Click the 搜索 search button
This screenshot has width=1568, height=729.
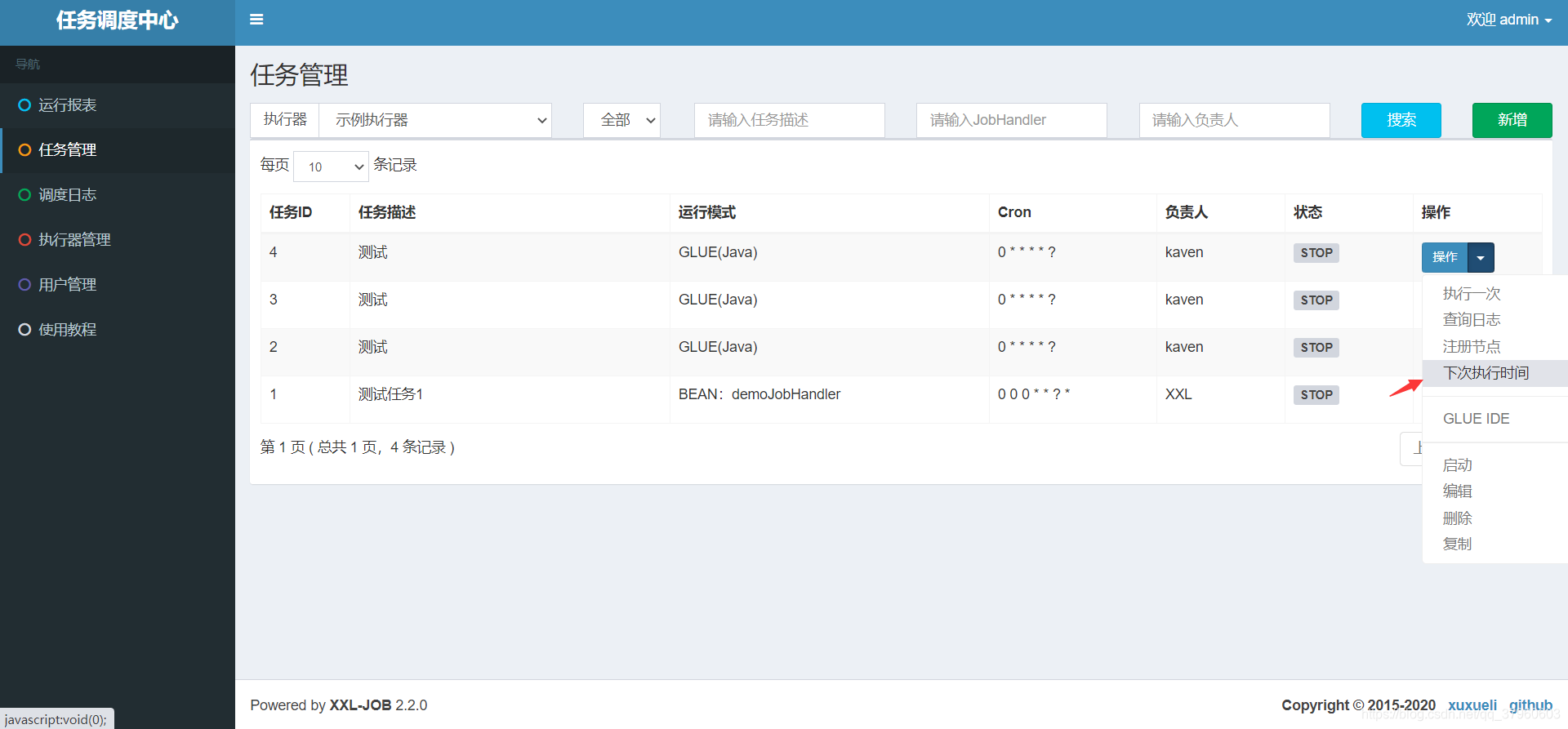tap(1401, 120)
